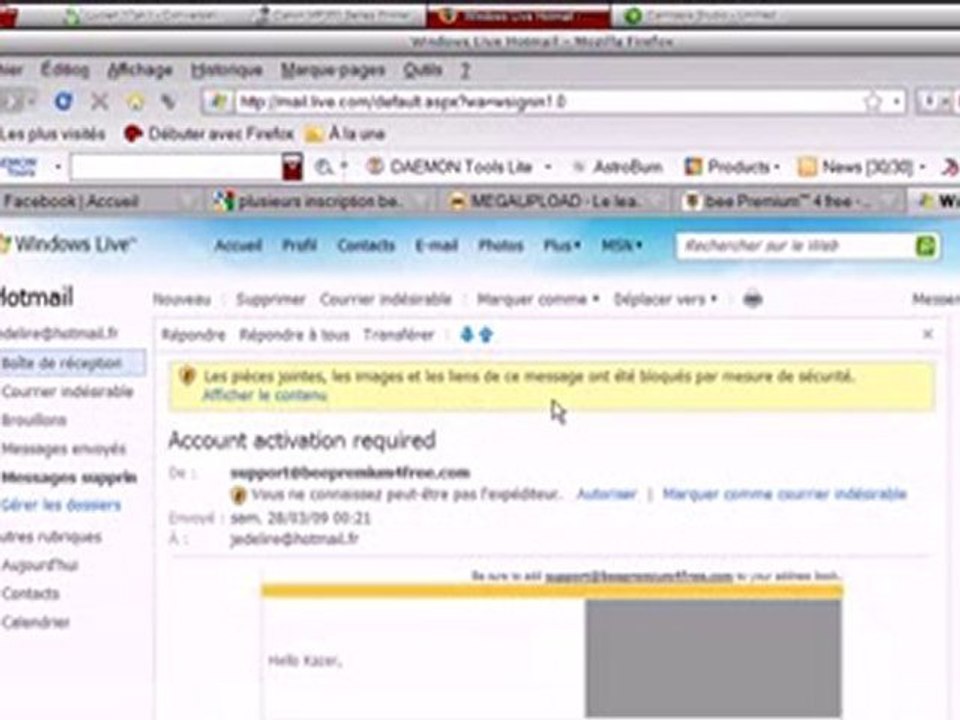Open the Products toolbar menu
The image size is (960, 720).
click(x=733, y=167)
